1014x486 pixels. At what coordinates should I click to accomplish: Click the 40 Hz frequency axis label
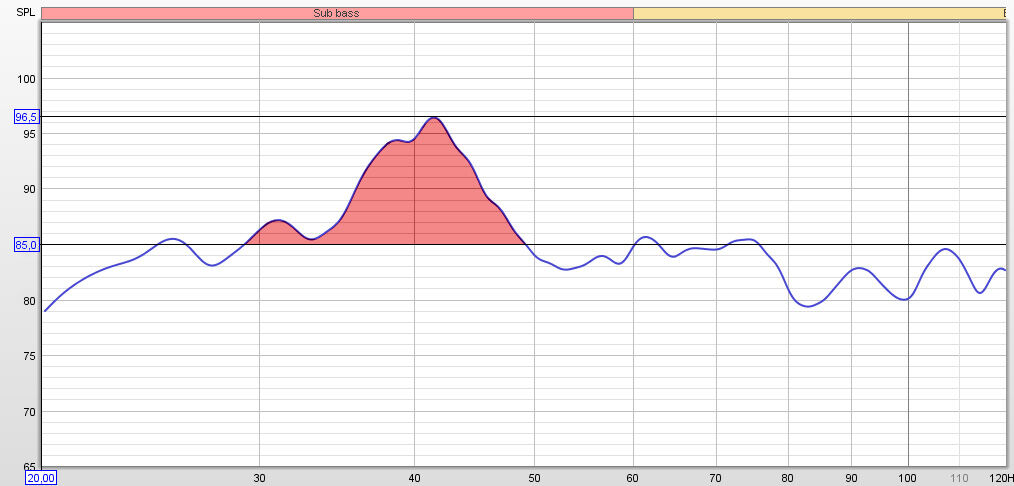click(415, 478)
